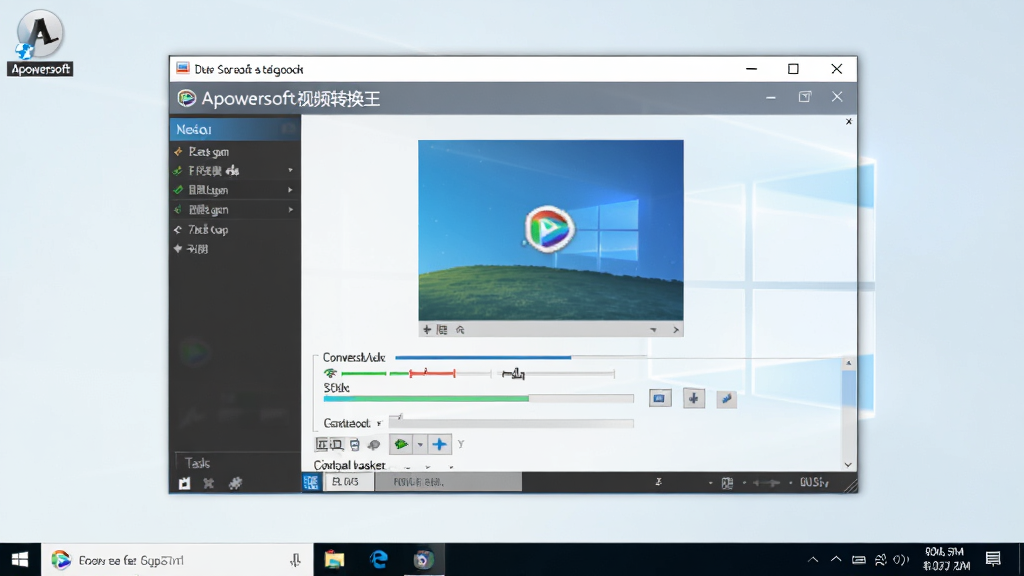Click the next arrow on the preview toolbar

pyautogui.click(x=676, y=330)
